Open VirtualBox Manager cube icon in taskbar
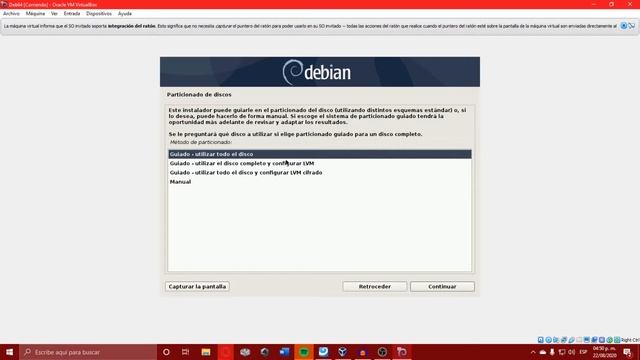Image resolution: width=640 pixels, height=360 pixels. [342, 352]
